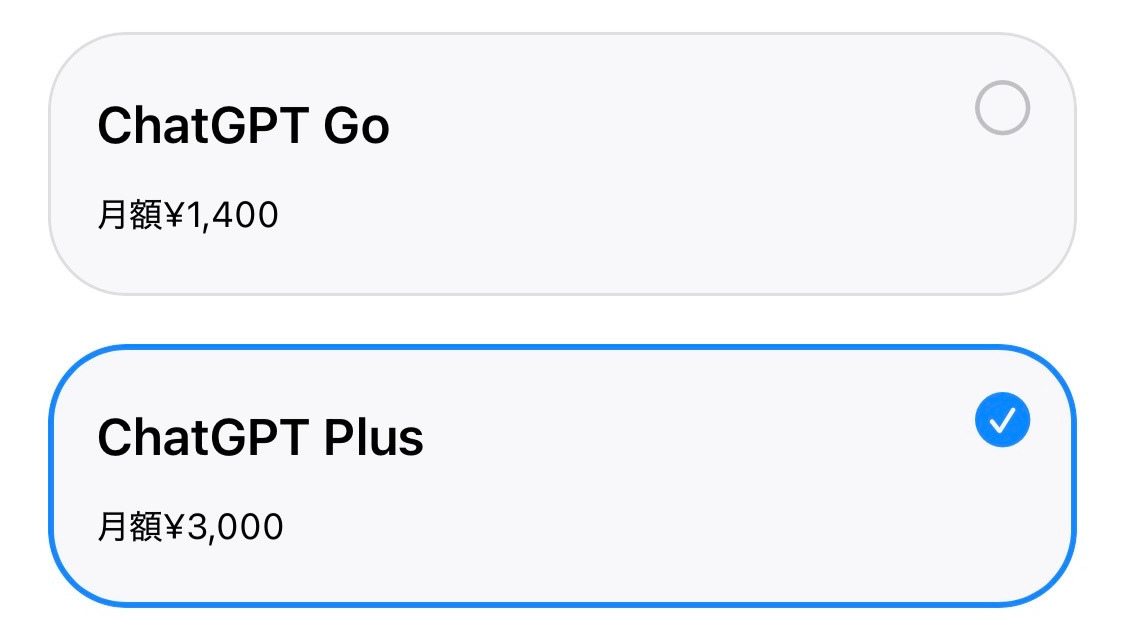Image resolution: width=1124 pixels, height=631 pixels.
Task: Pick the ¥1,400 monthly plan option
Action: point(562,164)
